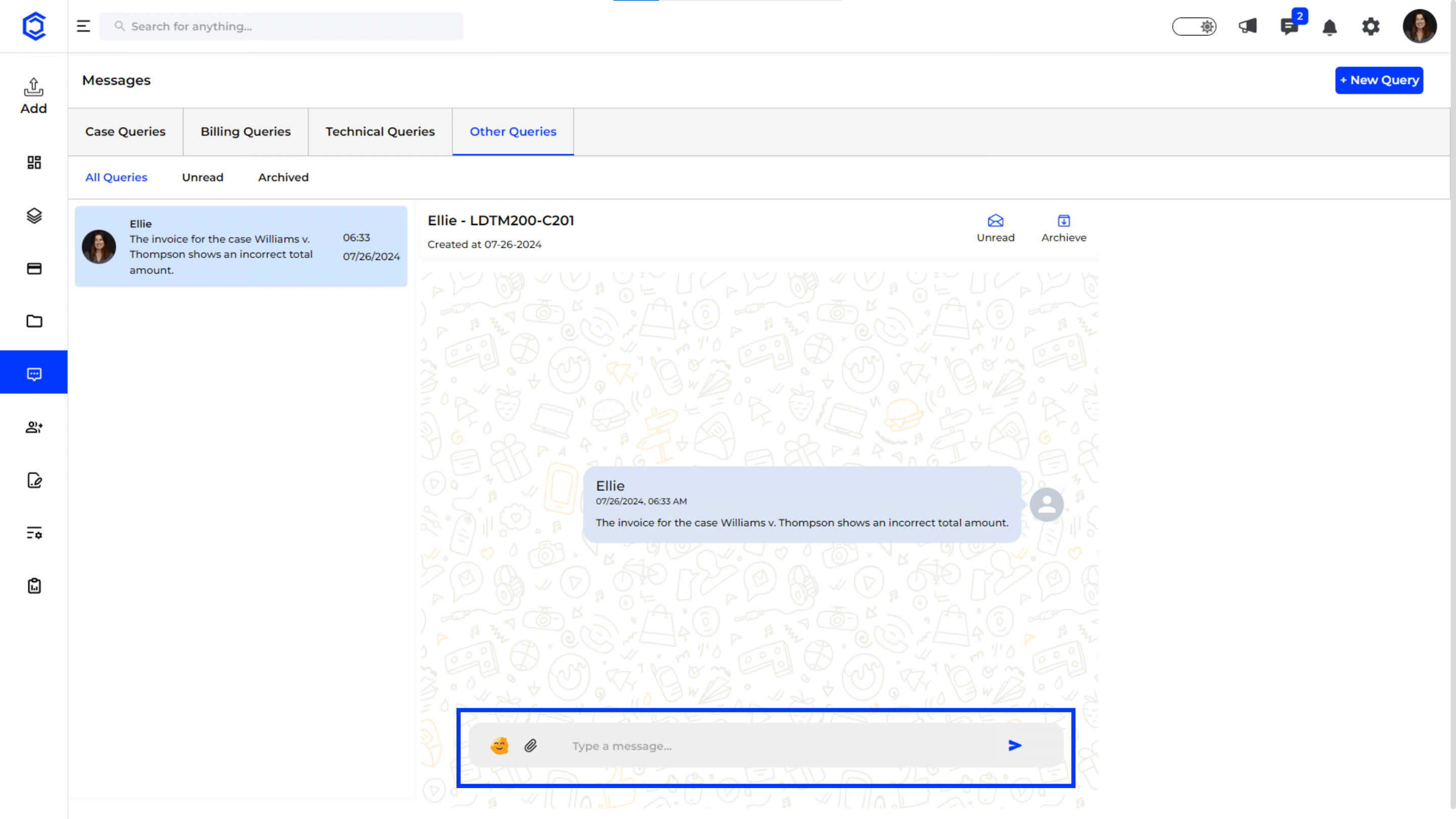This screenshot has width=1456, height=819.
Task: Open the folder icon in sidebar
Action: (x=34, y=321)
